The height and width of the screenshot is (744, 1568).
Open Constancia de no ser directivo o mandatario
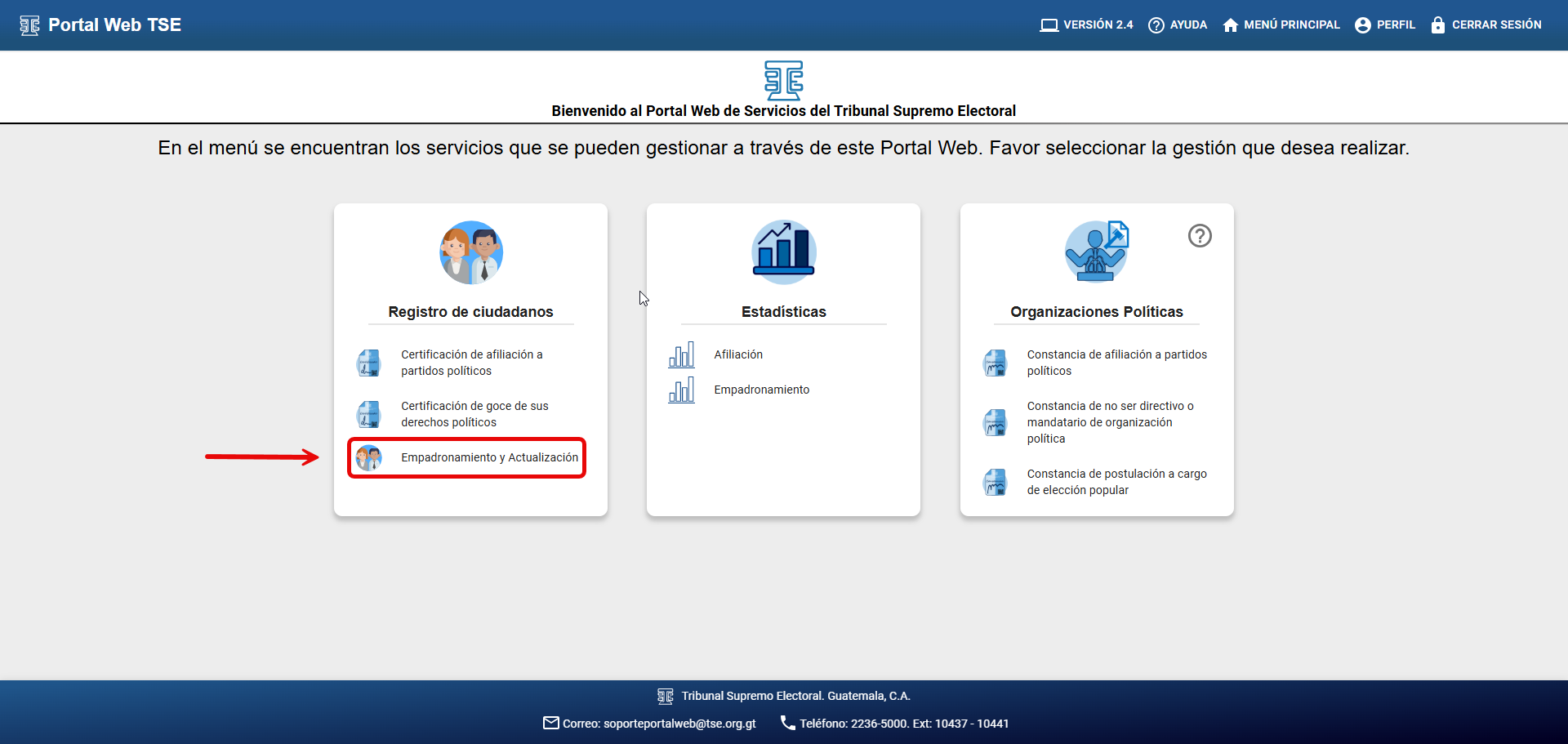point(1111,422)
